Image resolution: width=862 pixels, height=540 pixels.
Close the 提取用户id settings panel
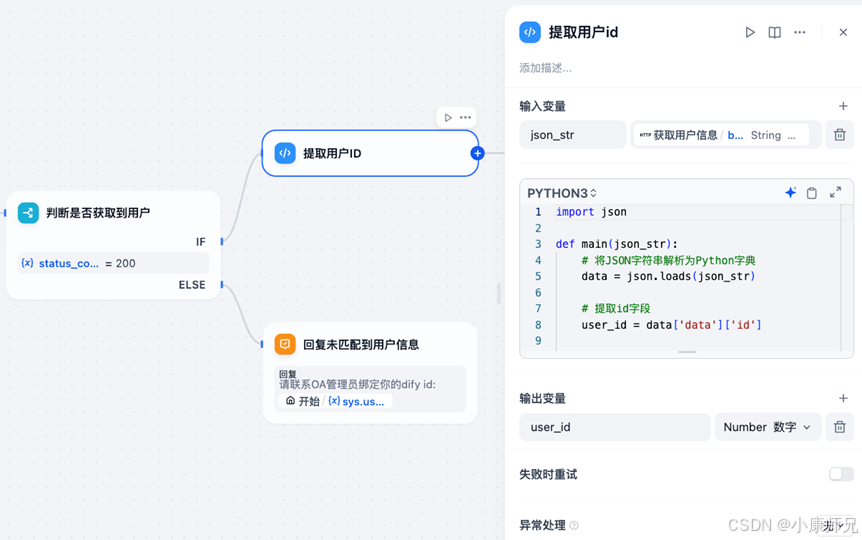(843, 32)
